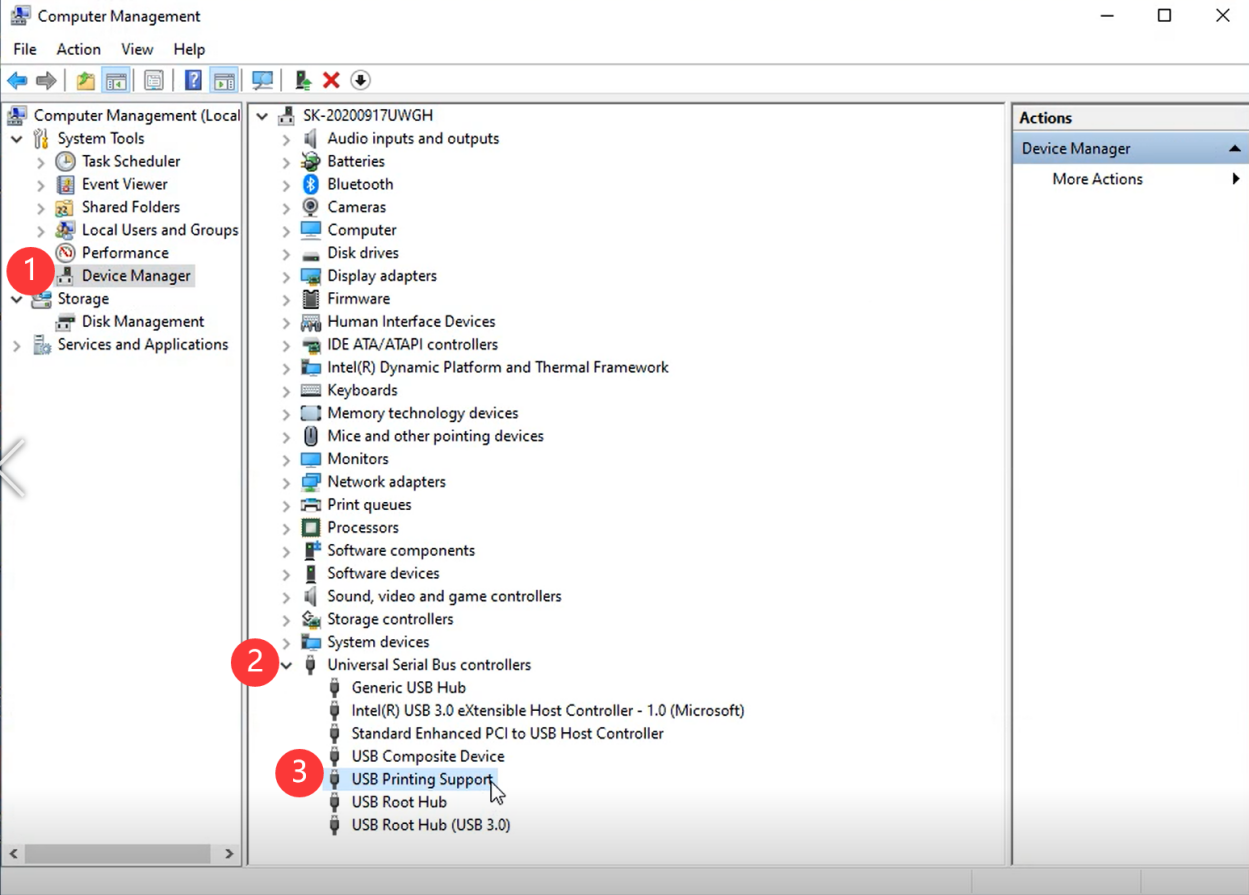Collapse the Storage node

[x=17, y=299]
